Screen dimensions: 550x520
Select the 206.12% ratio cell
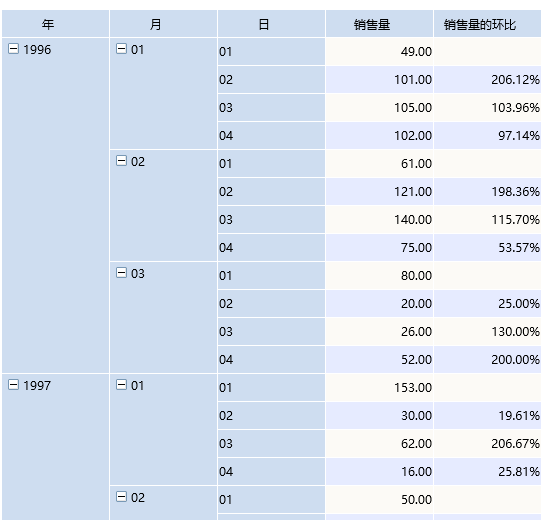(x=488, y=80)
